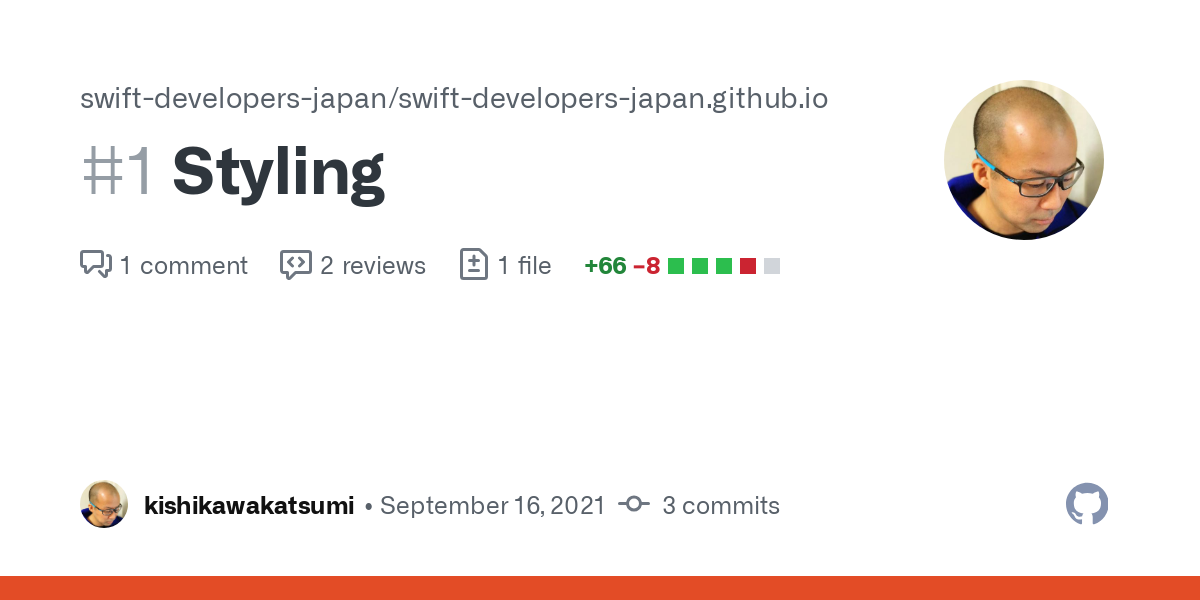Open the large profile avatar photo

coord(1023,160)
